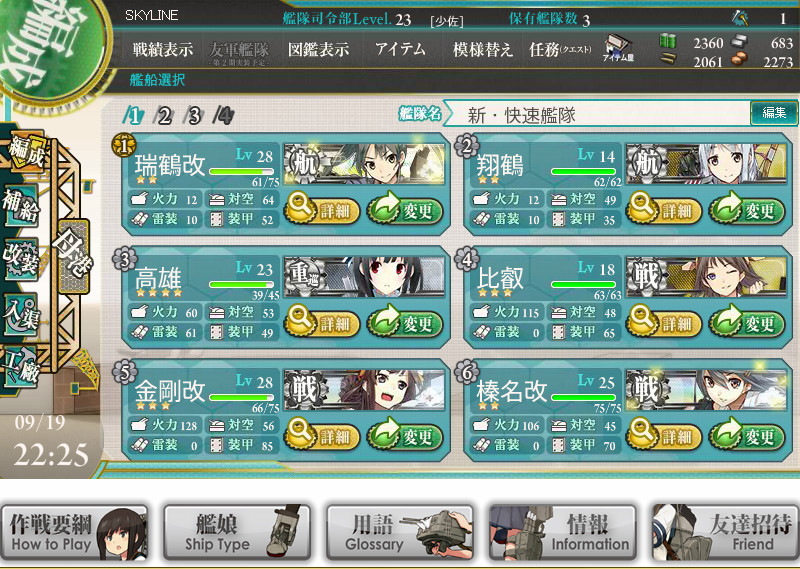Switch to fleet number 2 tab

(x=164, y=116)
